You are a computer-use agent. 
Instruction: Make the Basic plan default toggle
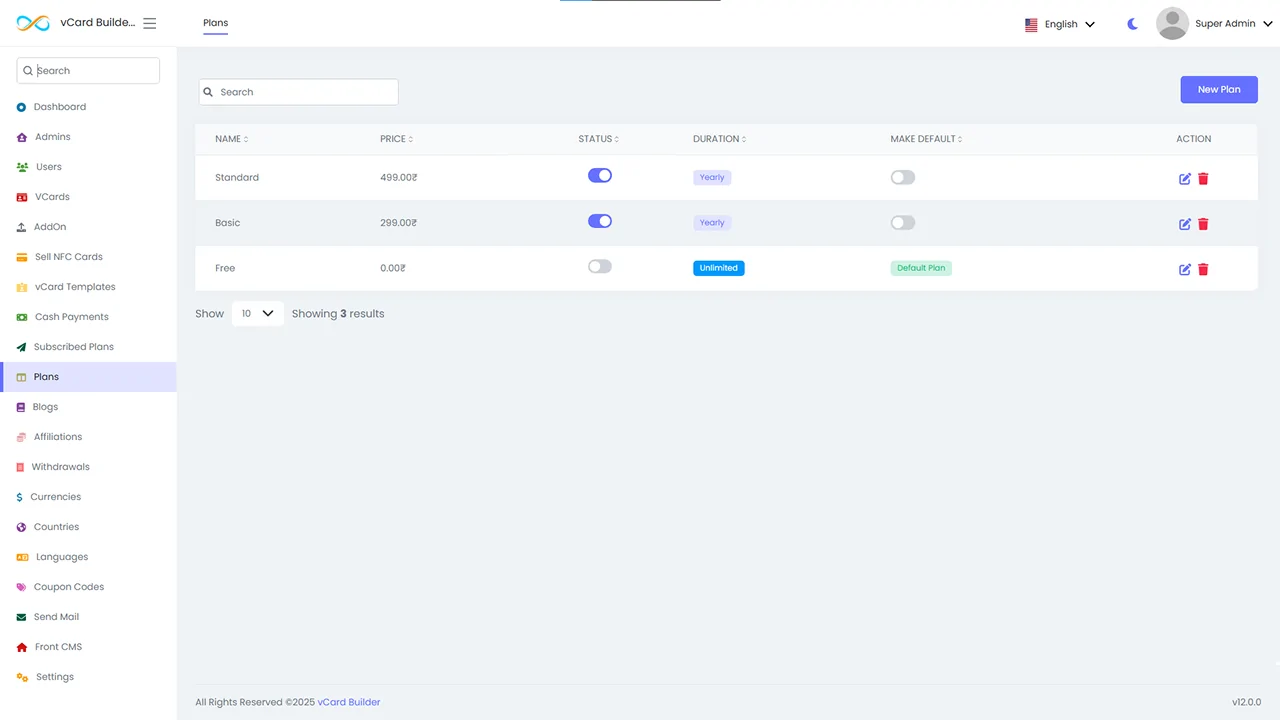[x=903, y=223]
